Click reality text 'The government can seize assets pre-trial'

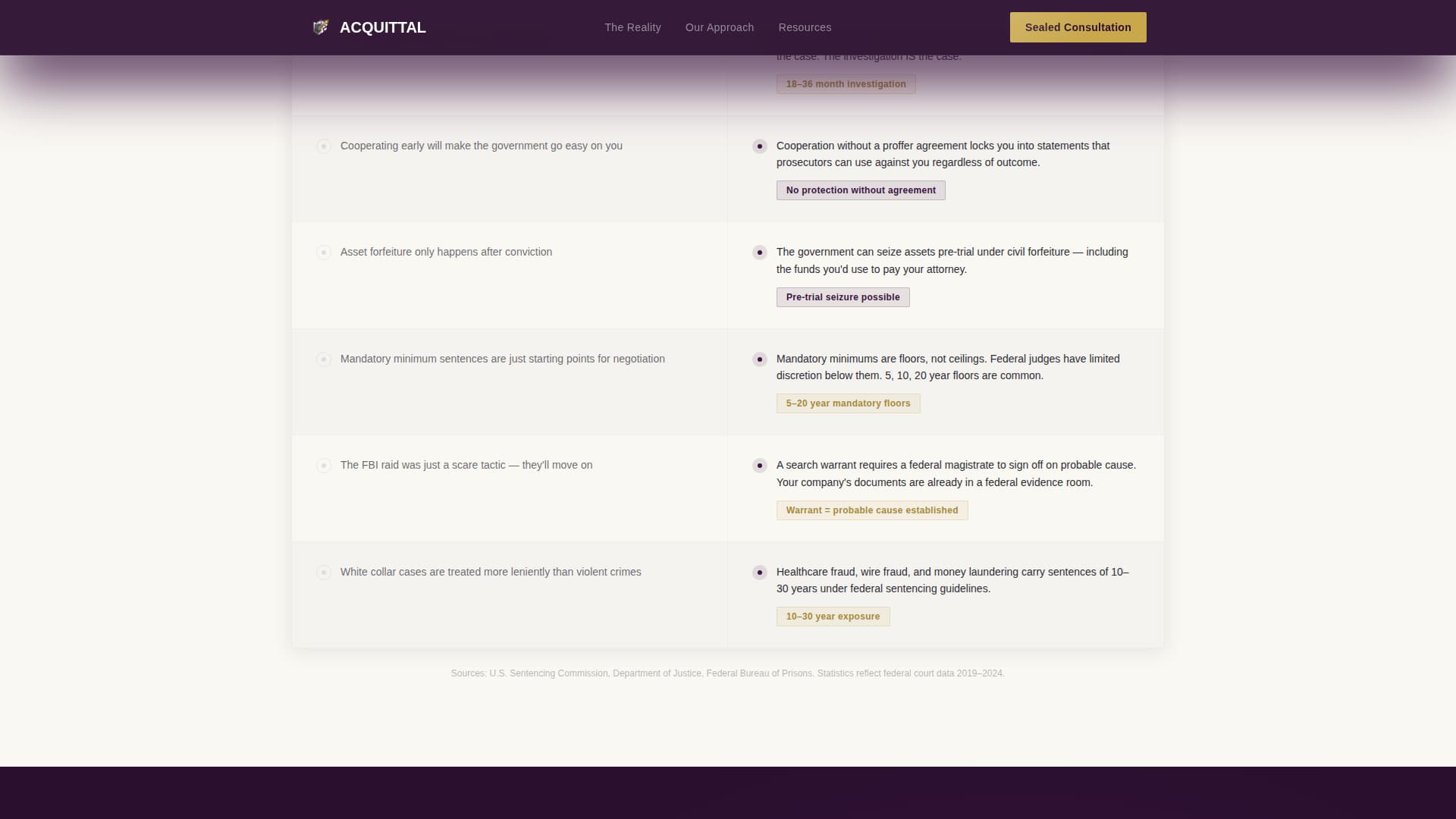coord(952,260)
